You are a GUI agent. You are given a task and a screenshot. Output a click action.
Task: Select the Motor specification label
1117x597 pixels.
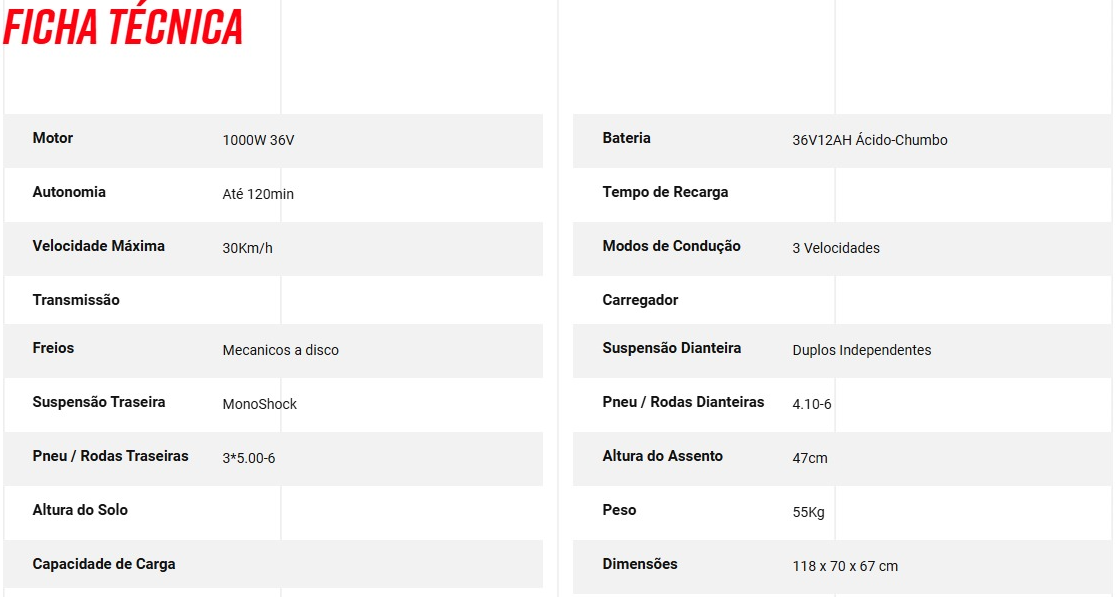[53, 138]
